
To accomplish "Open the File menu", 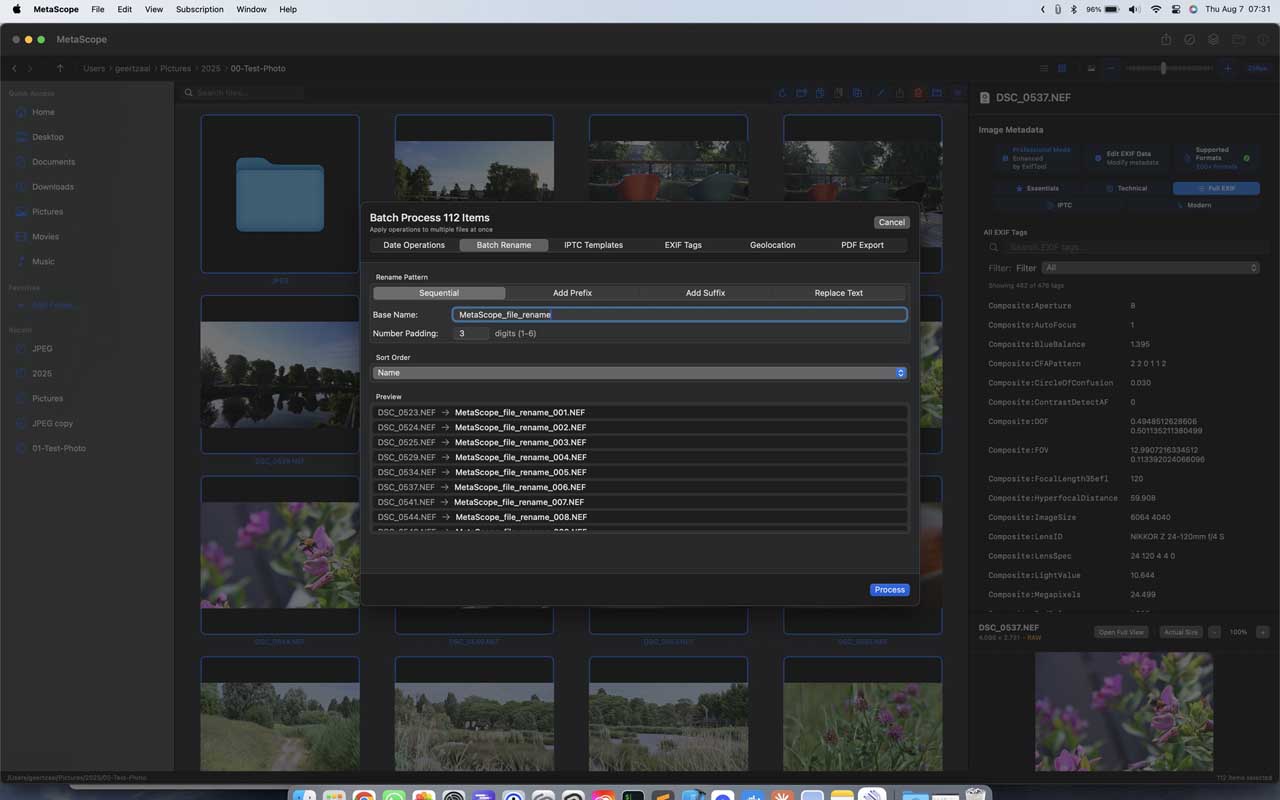I will click(97, 9).
